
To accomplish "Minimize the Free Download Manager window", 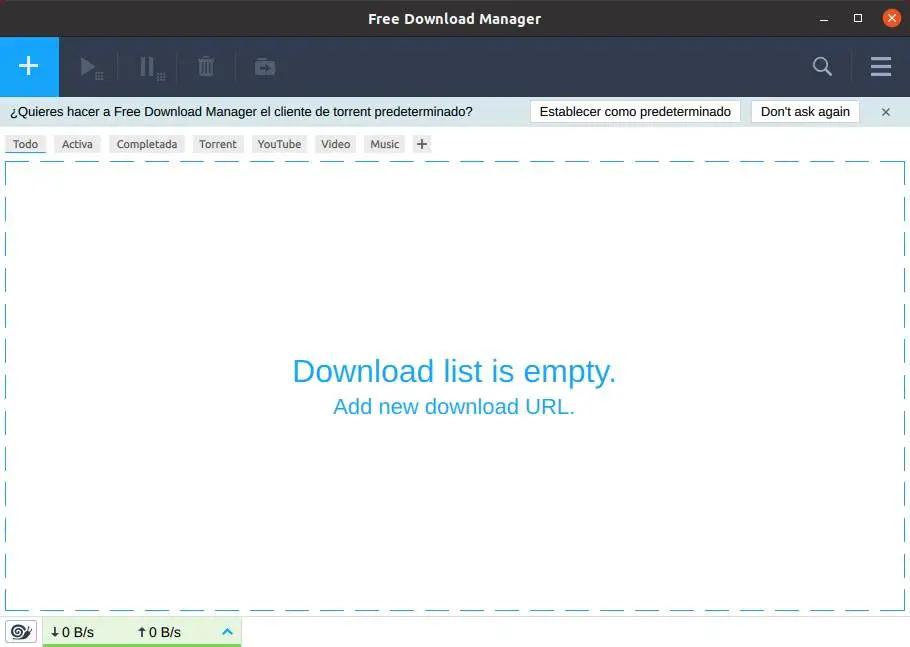I will (x=824, y=19).
